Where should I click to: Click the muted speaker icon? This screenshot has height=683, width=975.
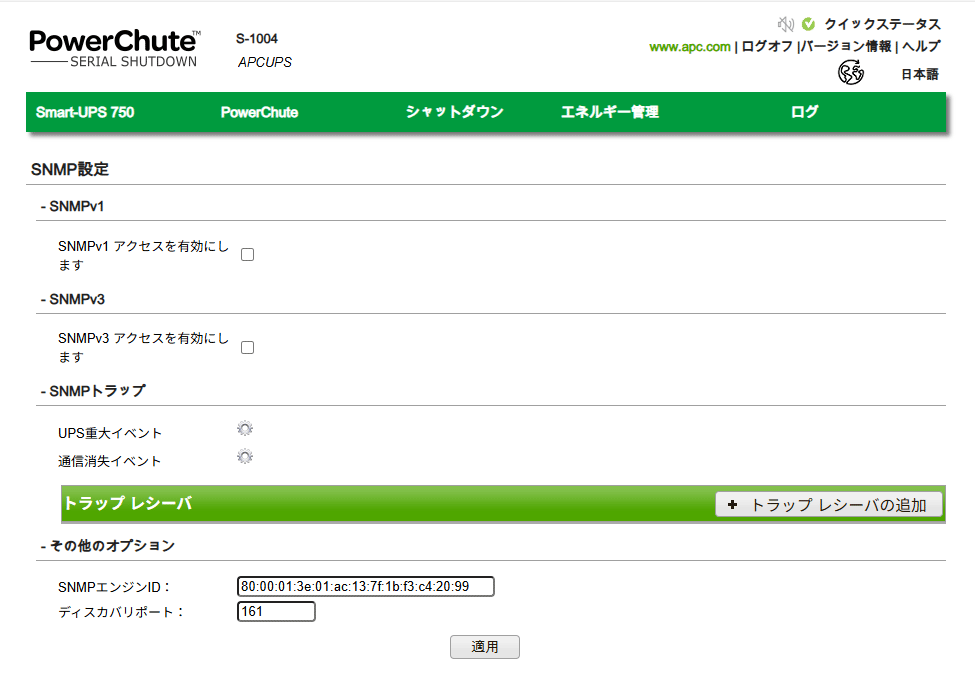point(786,24)
